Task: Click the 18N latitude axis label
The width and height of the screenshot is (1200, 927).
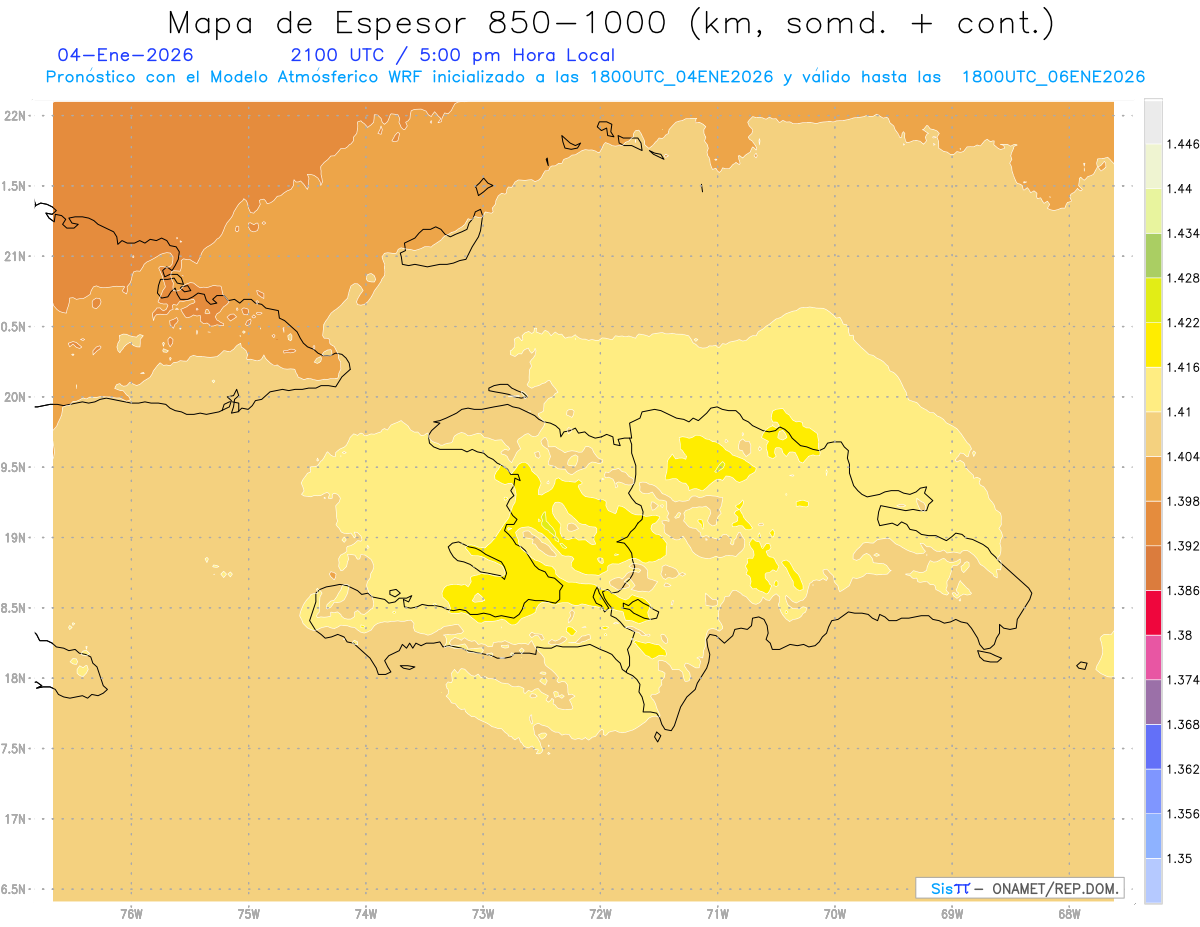Action: point(15,678)
